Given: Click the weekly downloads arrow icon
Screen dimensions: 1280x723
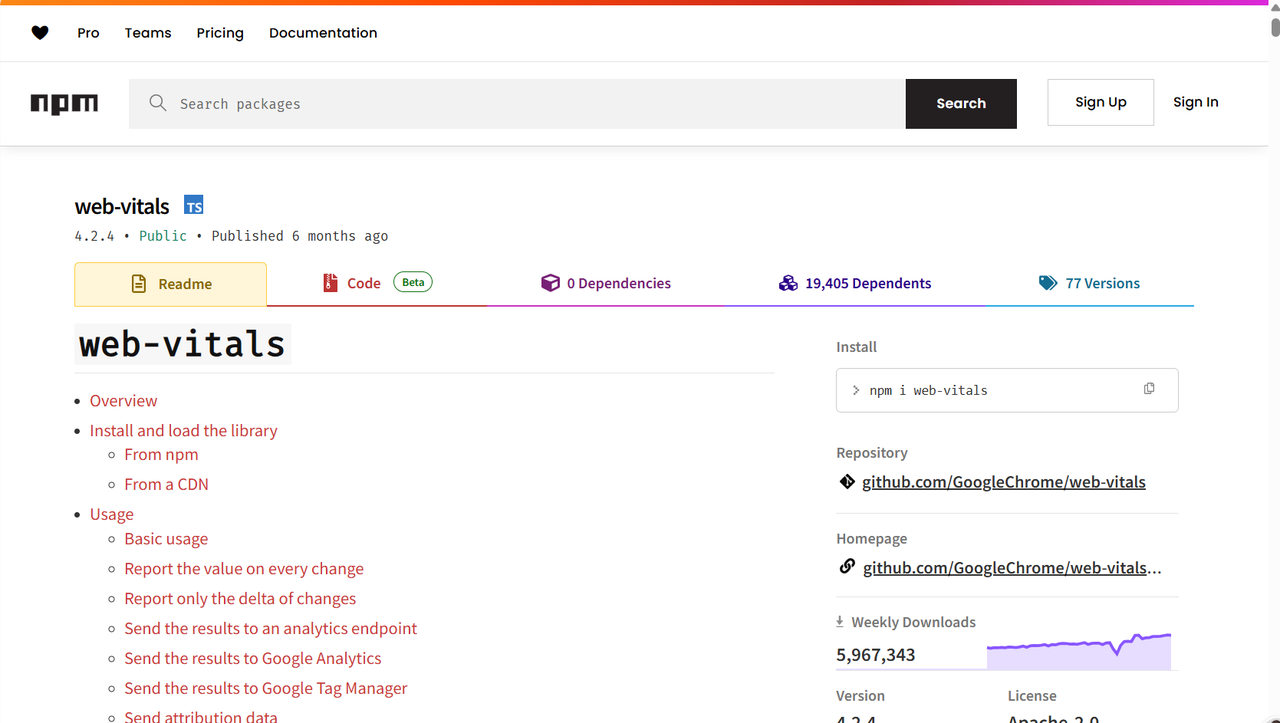Looking at the screenshot, I should click(x=840, y=622).
